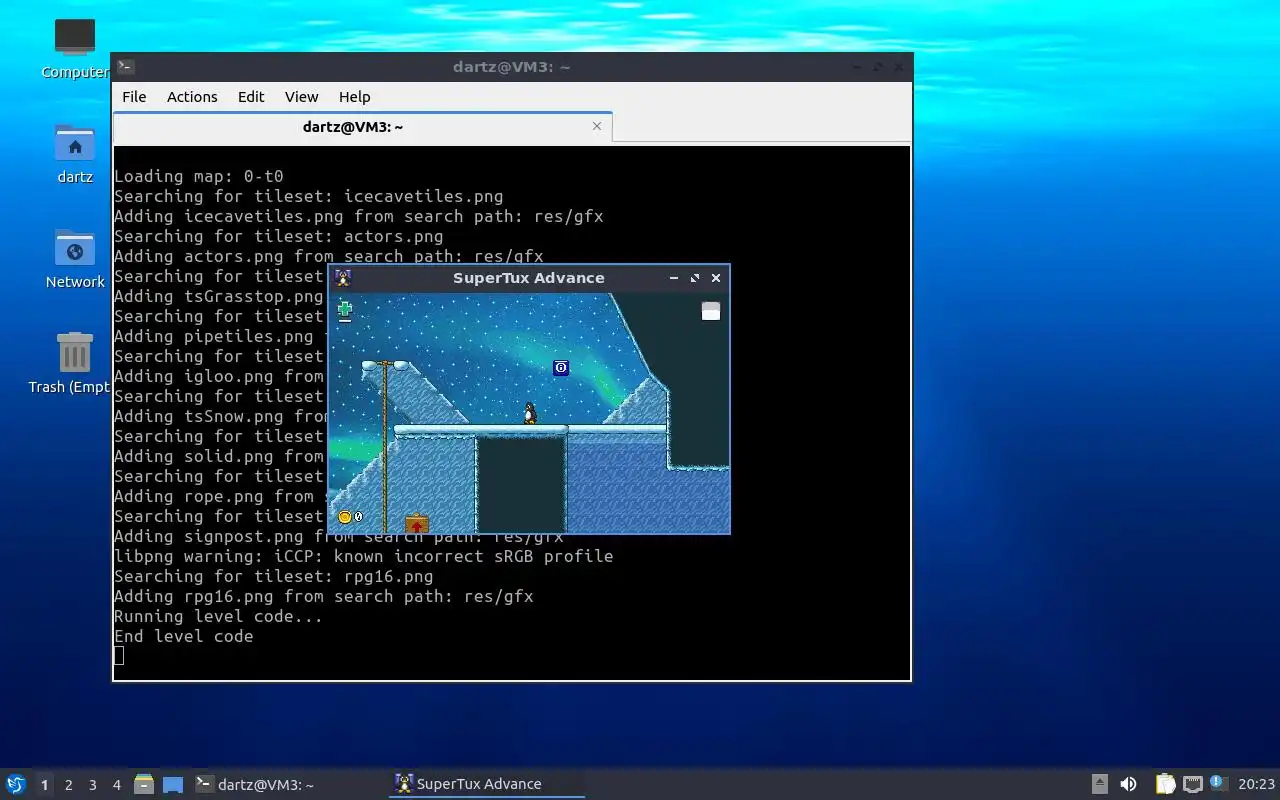Click the 'End level code' line
The width and height of the screenshot is (1280, 800).
click(x=184, y=636)
